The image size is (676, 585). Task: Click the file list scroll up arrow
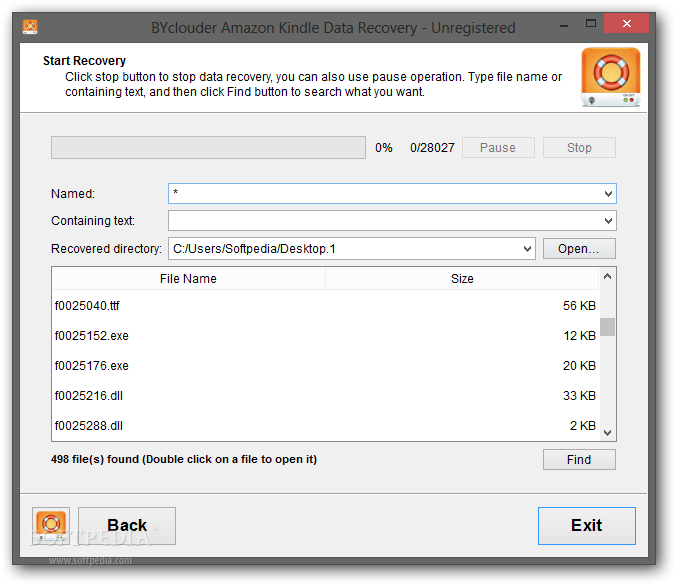(607, 277)
